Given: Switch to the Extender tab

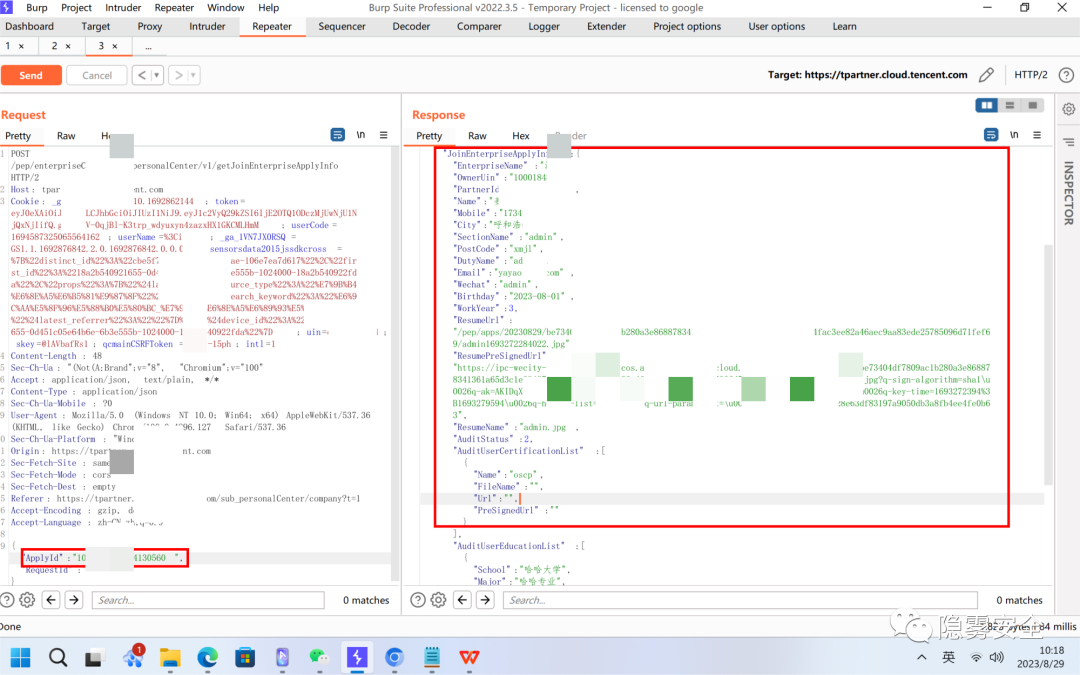Looking at the screenshot, I should [x=606, y=26].
